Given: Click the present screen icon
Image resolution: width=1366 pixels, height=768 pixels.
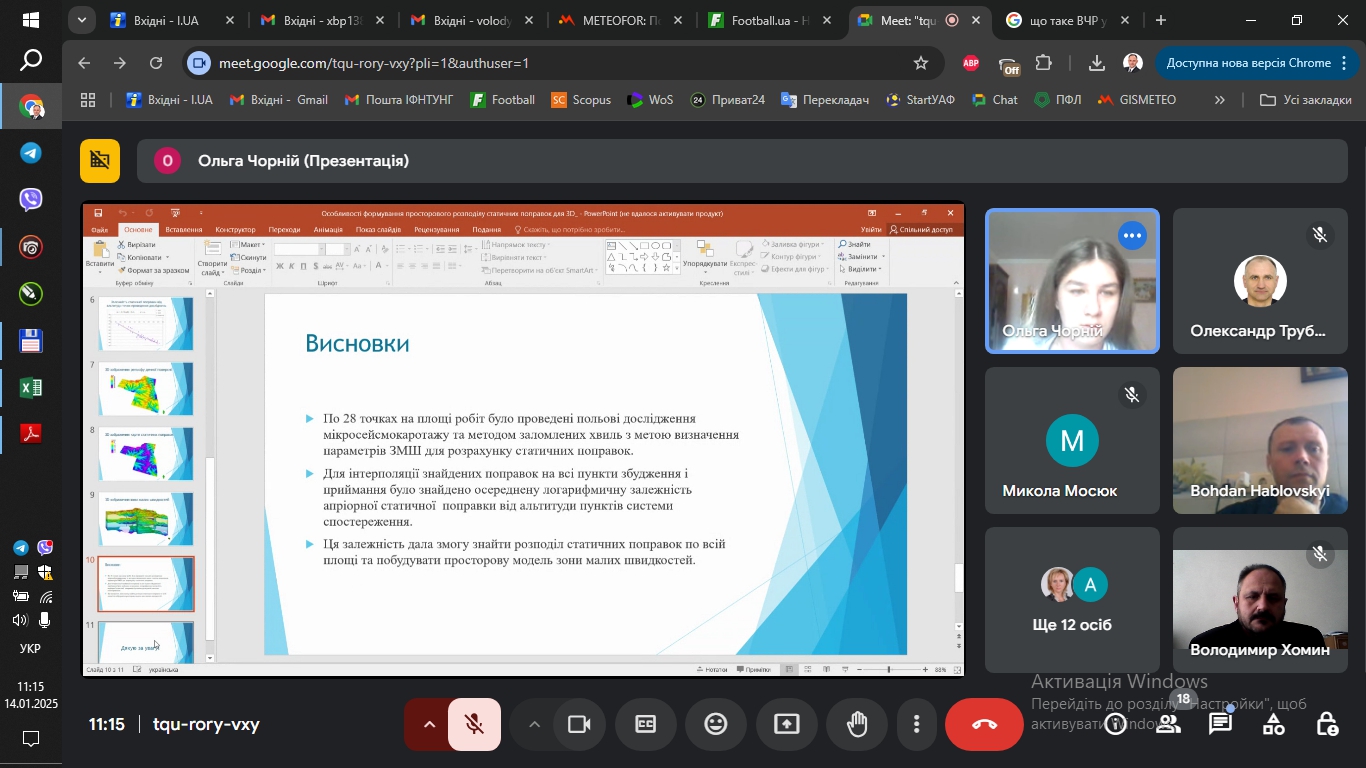Looking at the screenshot, I should [787, 725].
